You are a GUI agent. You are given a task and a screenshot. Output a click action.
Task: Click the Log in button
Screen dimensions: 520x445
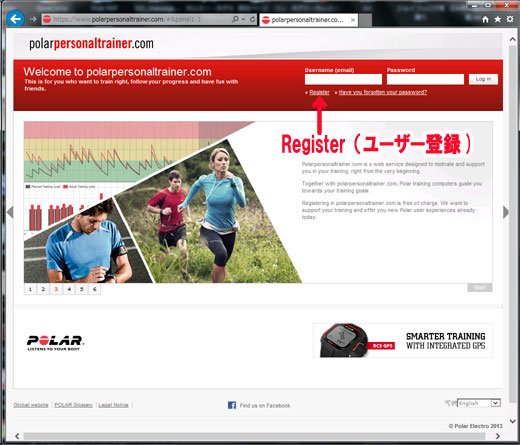click(483, 79)
